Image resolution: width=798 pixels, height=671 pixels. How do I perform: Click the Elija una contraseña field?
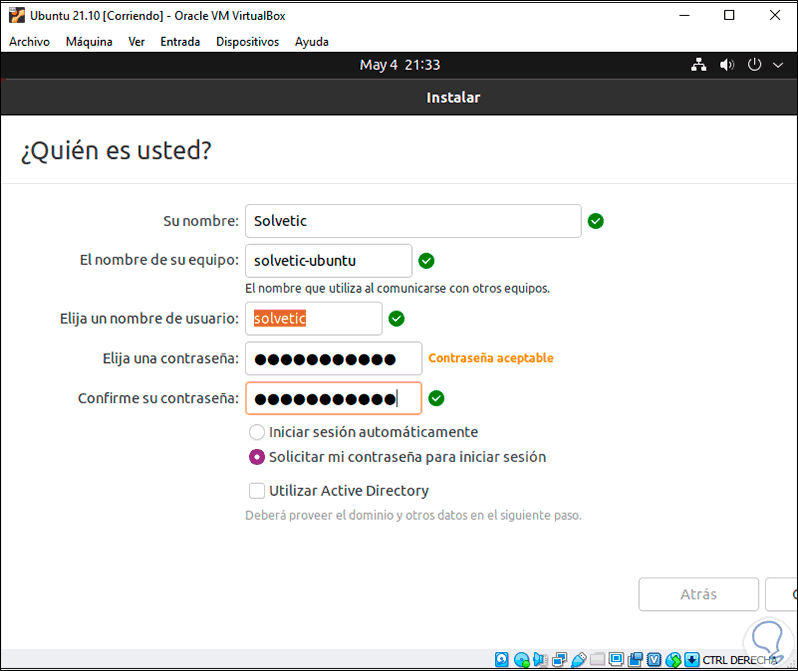pos(334,358)
